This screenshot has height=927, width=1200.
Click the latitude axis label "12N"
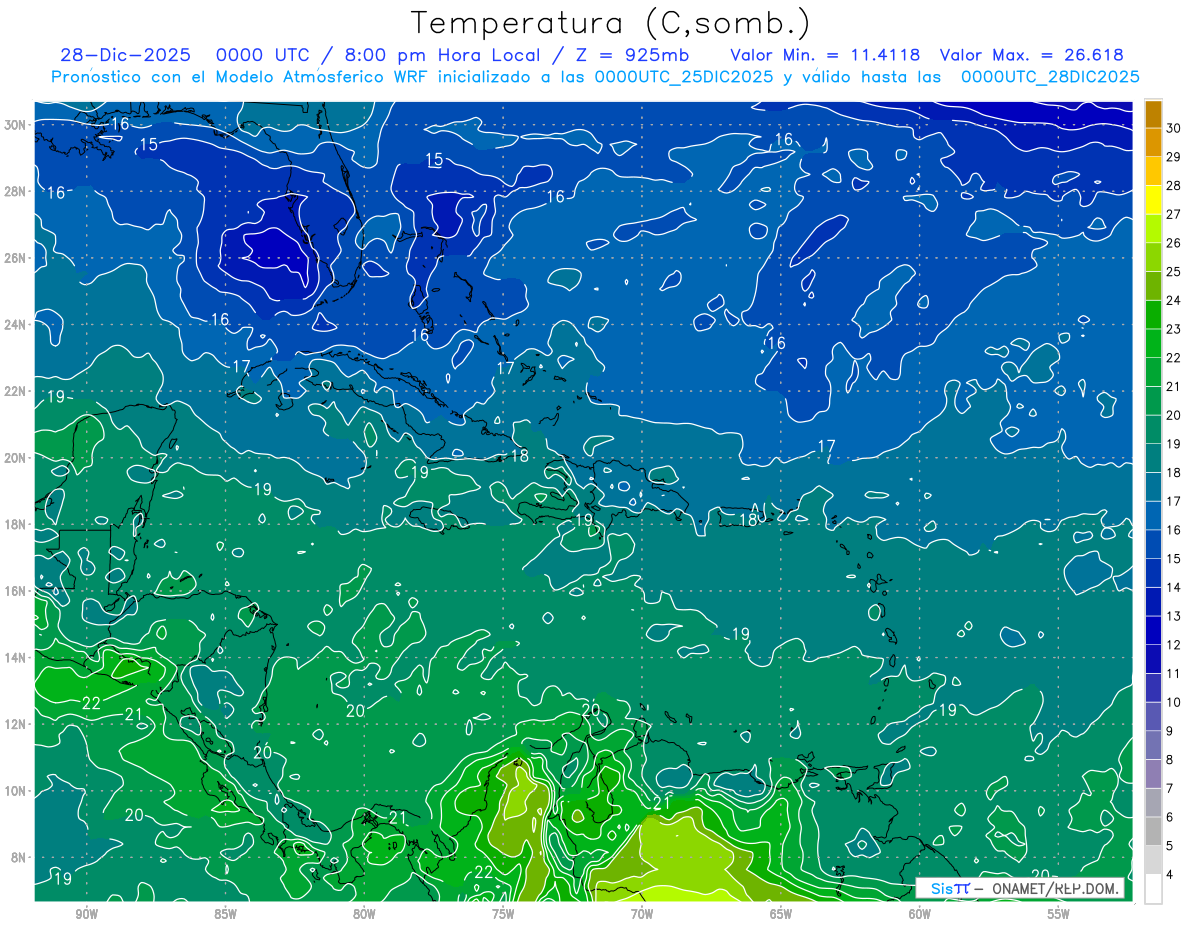tap(17, 724)
